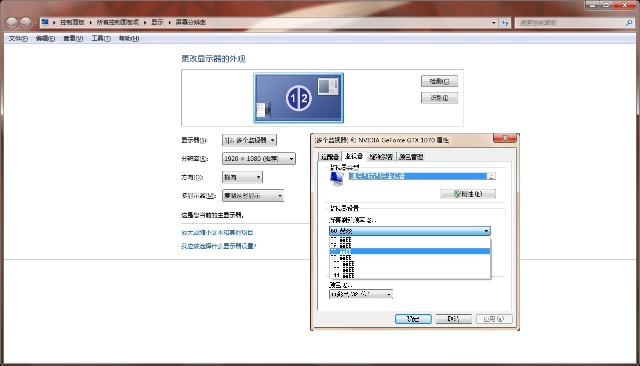Expand the chevron after 所有控制面板项 breadcrumb
The height and width of the screenshot is (366, 640).
pos(145,22)
